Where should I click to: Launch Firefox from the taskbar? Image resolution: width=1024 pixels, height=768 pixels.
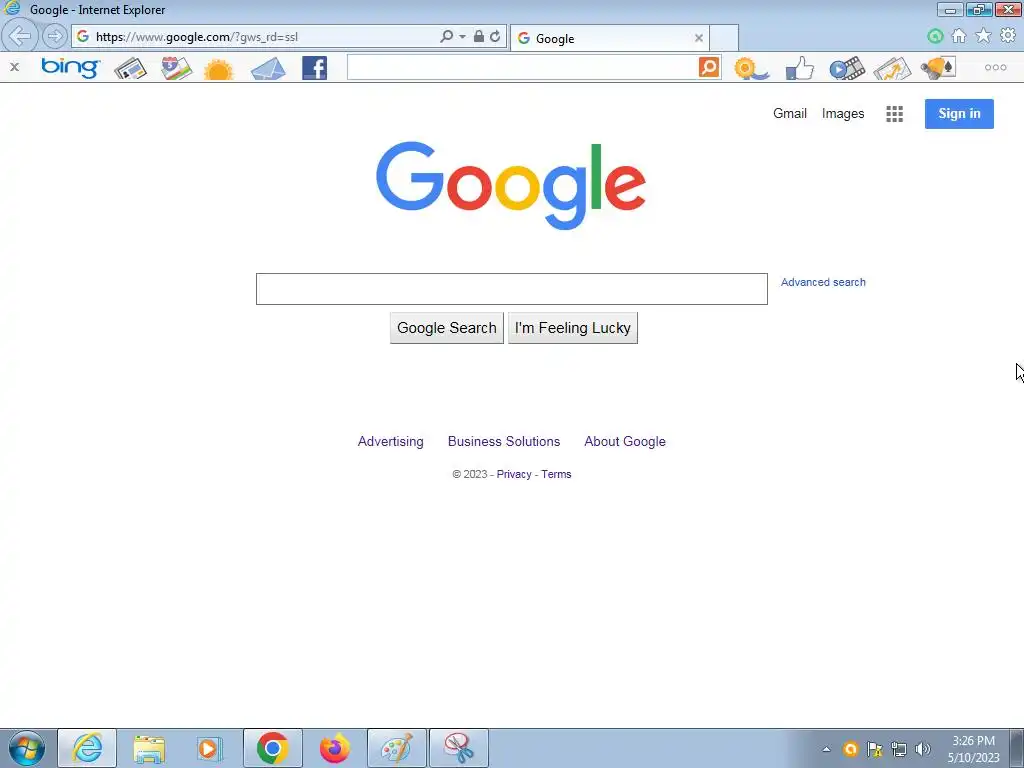click(x=334, y=748)
